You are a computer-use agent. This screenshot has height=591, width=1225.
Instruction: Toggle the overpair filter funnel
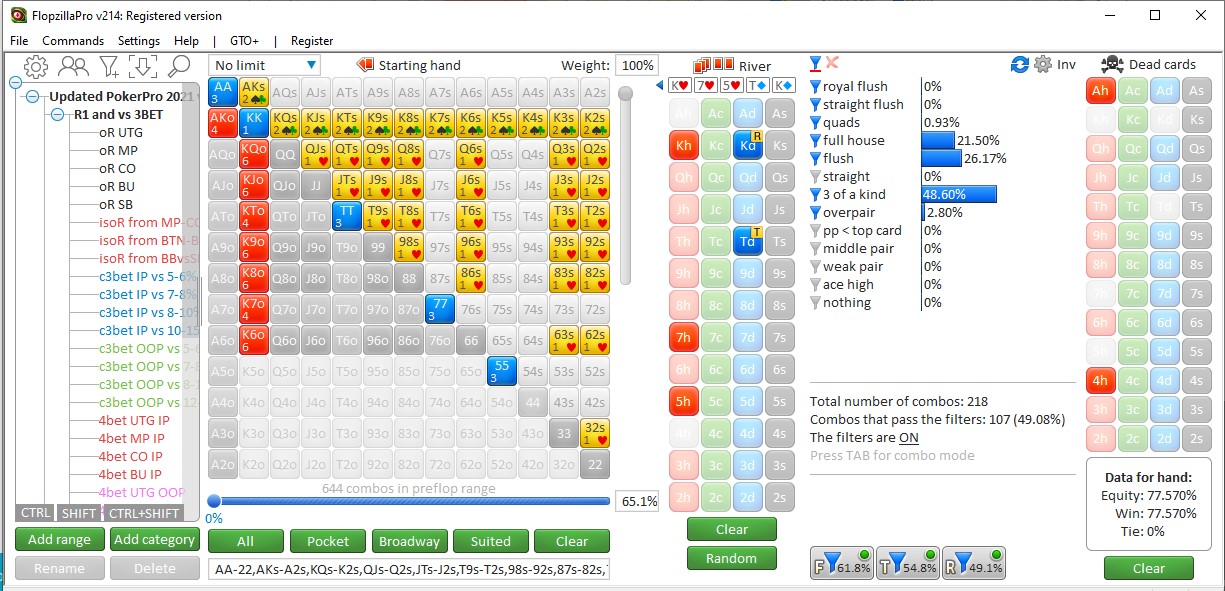pos(815,213)
